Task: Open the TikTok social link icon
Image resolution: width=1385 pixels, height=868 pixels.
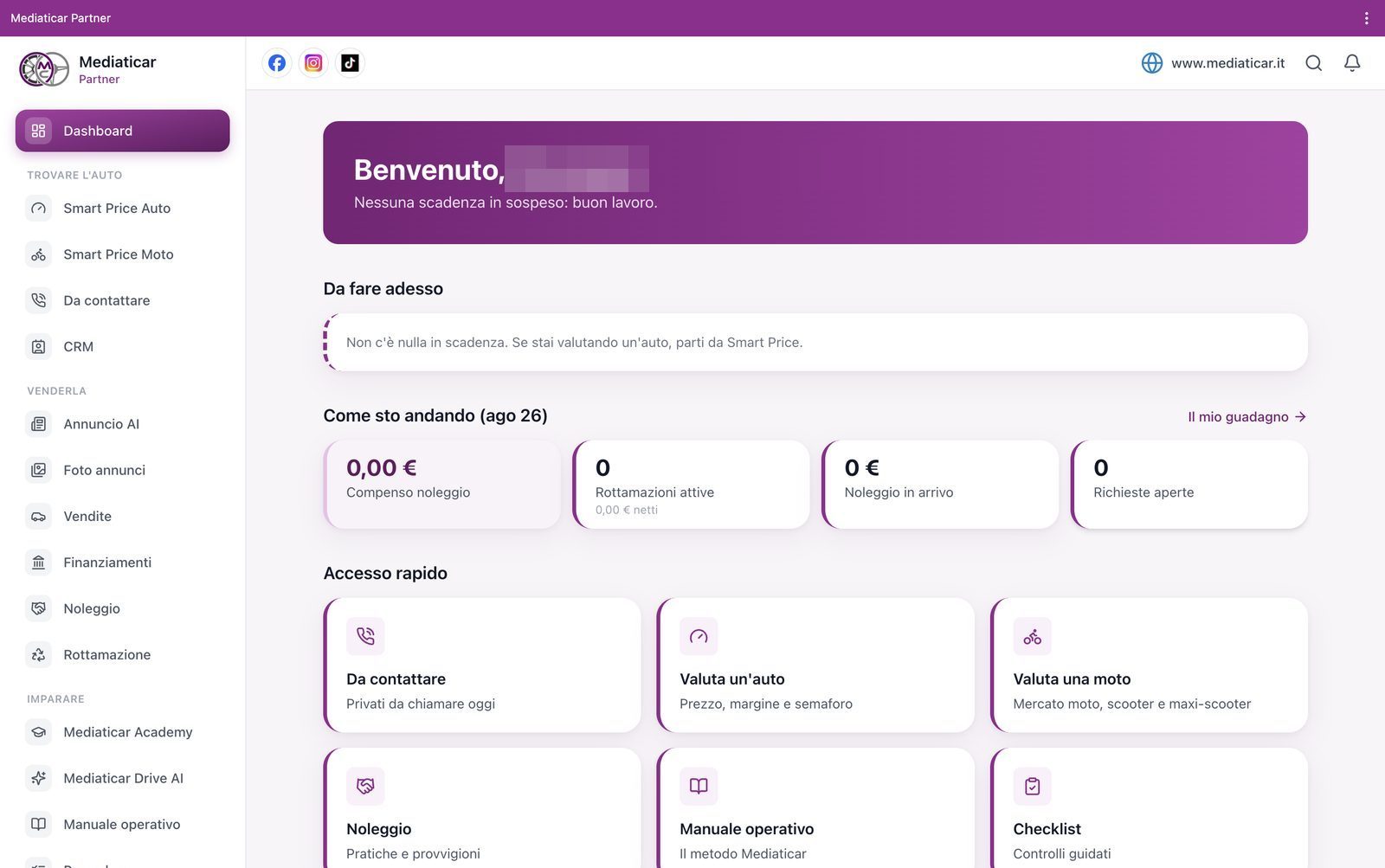Action: tap(350, 63)
